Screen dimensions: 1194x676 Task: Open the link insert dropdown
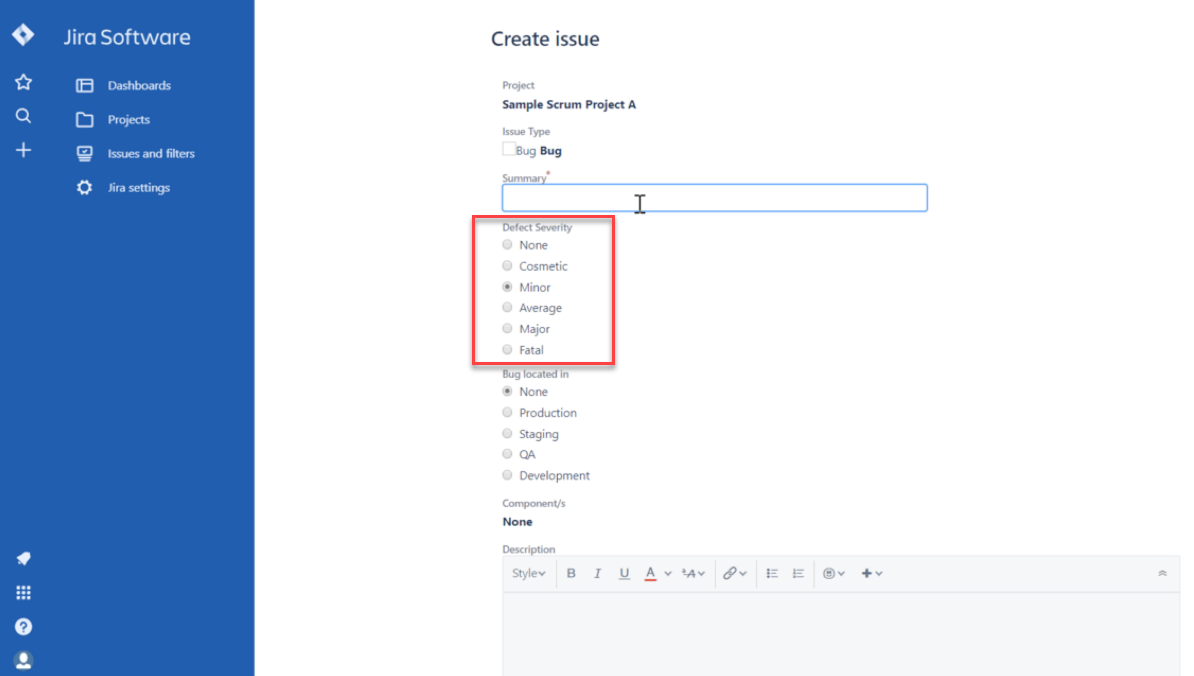click(734, 573)
